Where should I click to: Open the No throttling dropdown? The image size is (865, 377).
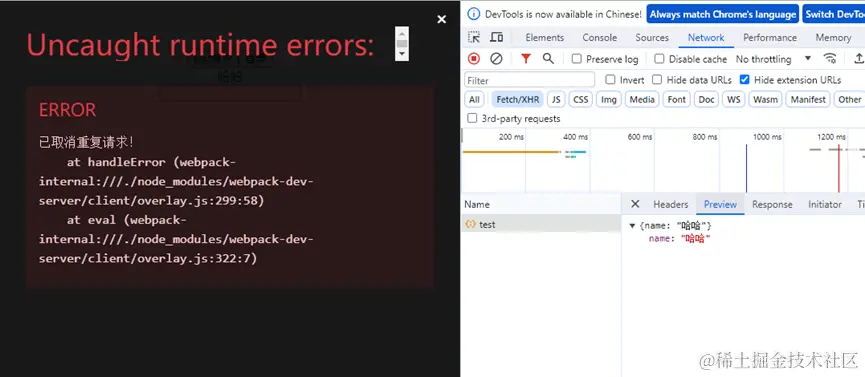click(773, 59)
